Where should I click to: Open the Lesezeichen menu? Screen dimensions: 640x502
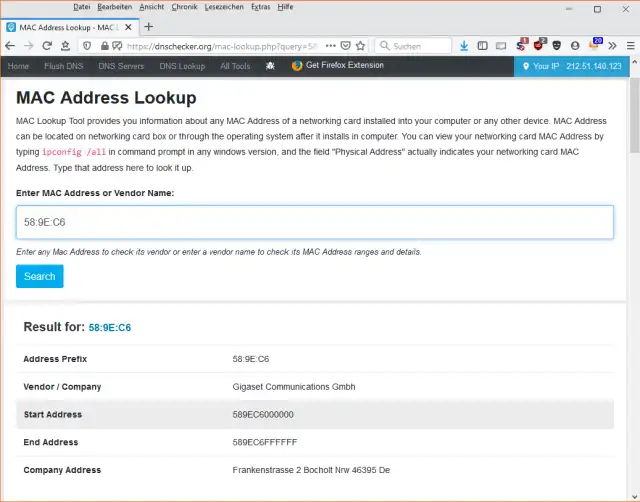click(224, 7)
